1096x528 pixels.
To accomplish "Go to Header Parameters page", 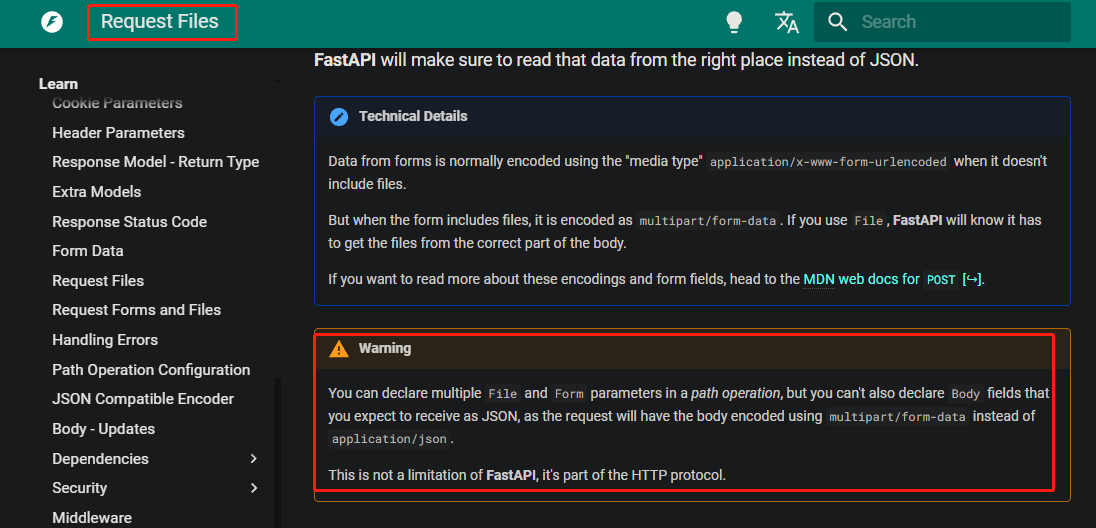I will point(118,132).
